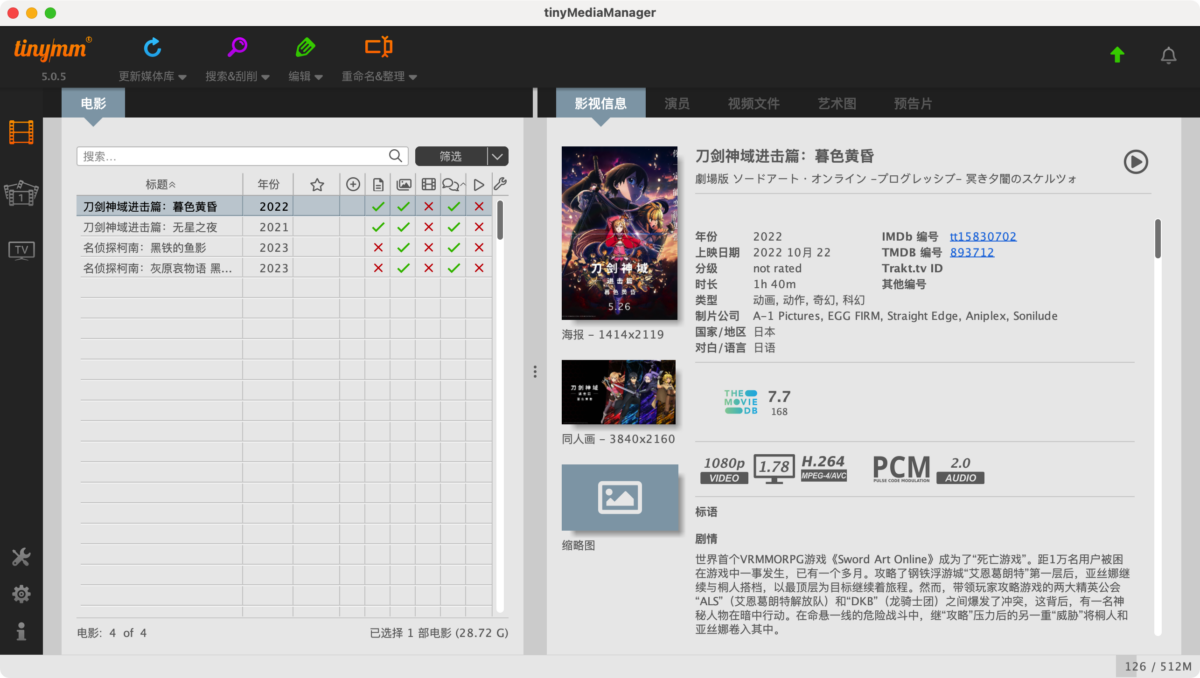Open the movie sets icon in the sidebar
The width and height of the screenshot is (1200, 678).
(21, 193)
